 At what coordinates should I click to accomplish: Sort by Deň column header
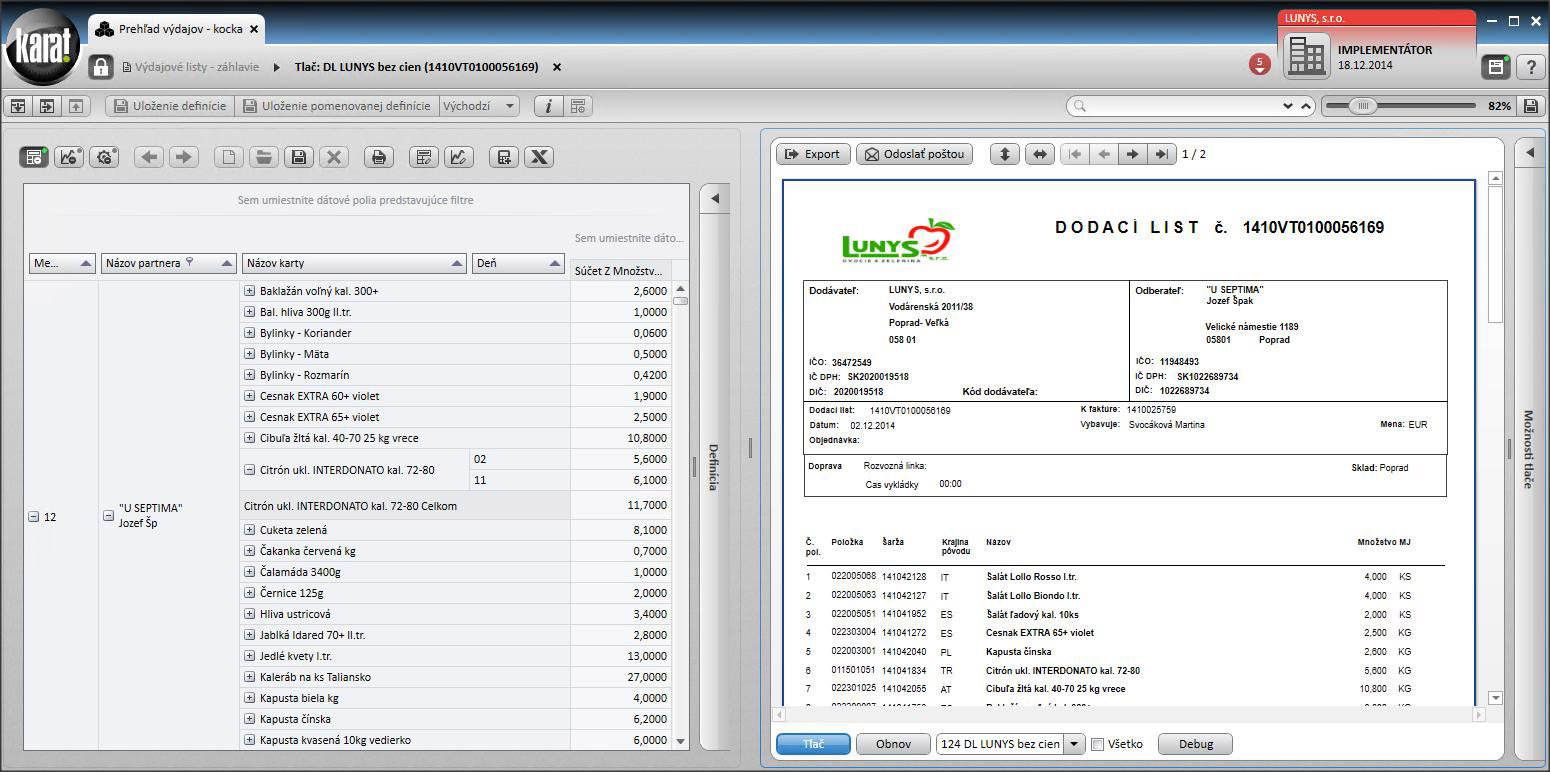click(518, 263)
